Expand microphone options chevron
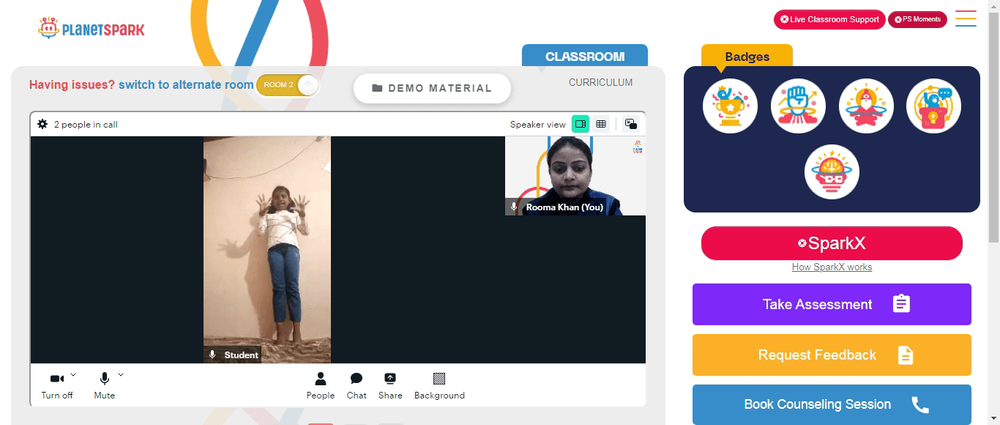Viewport: 1000px width, 425px height. point(121,375)
